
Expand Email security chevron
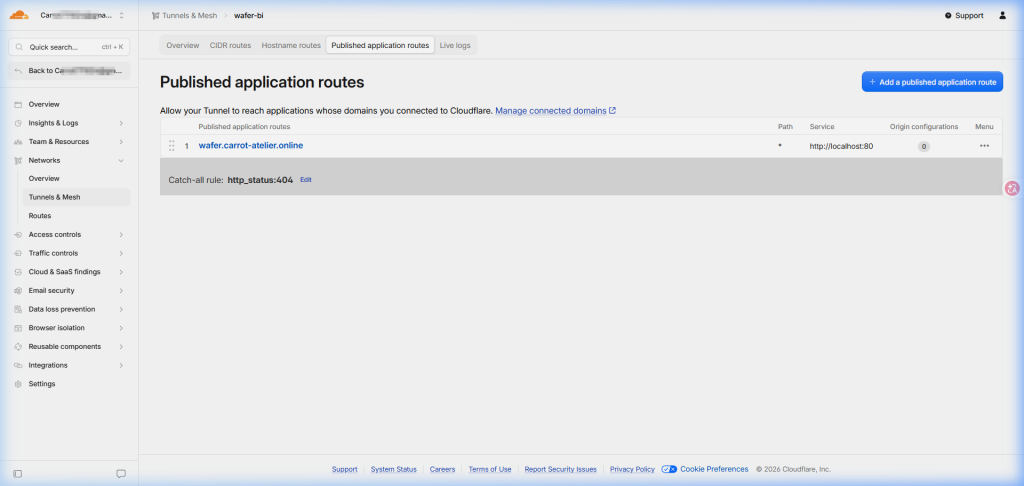point(121,291)
